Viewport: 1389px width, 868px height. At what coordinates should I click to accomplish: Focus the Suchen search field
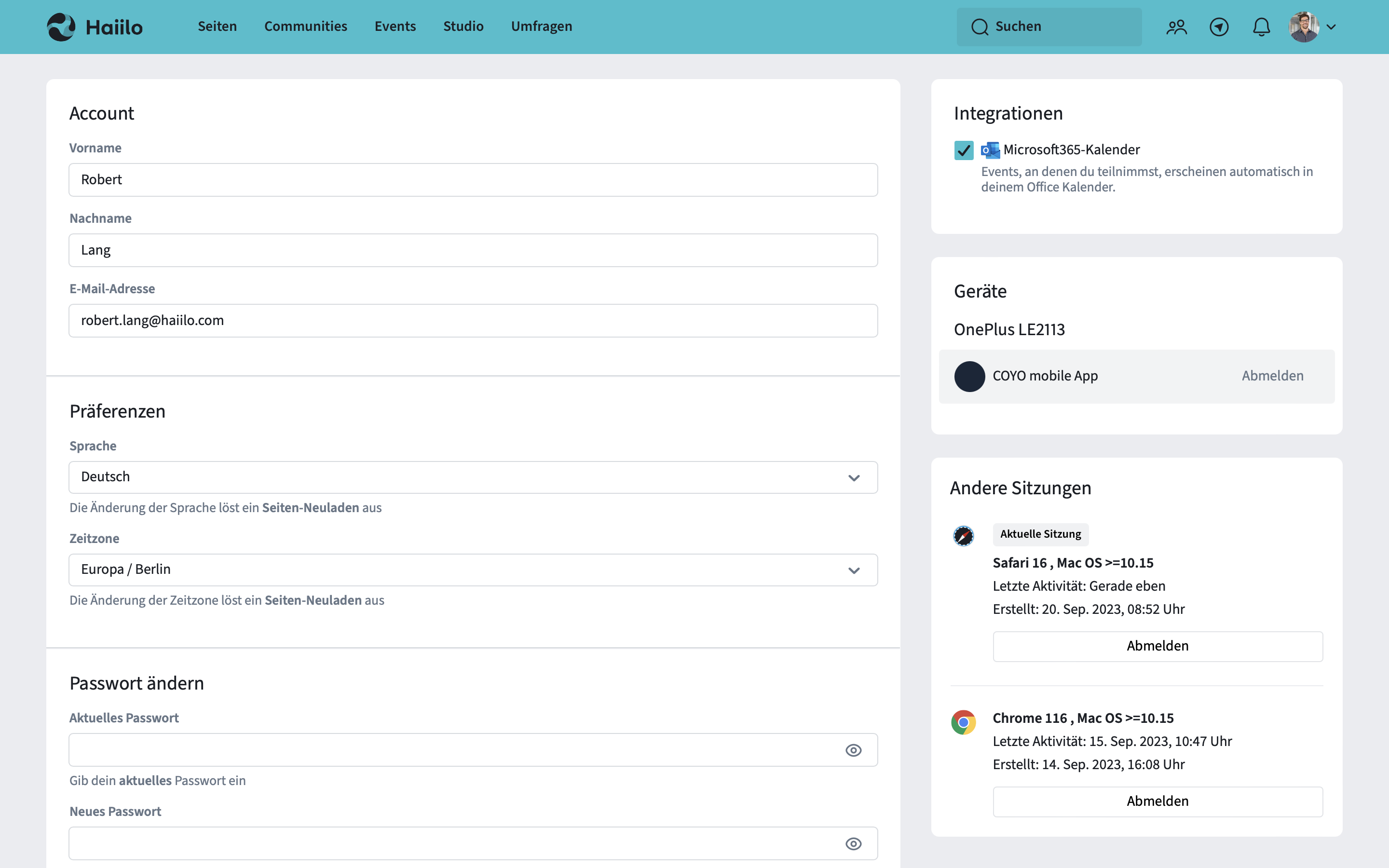click(x=1049, y=27)
